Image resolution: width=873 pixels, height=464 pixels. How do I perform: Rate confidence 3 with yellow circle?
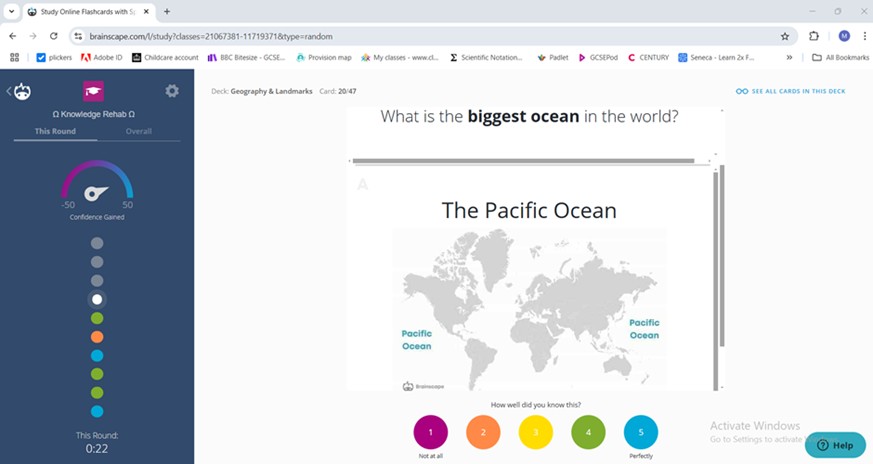coord(535,432)
